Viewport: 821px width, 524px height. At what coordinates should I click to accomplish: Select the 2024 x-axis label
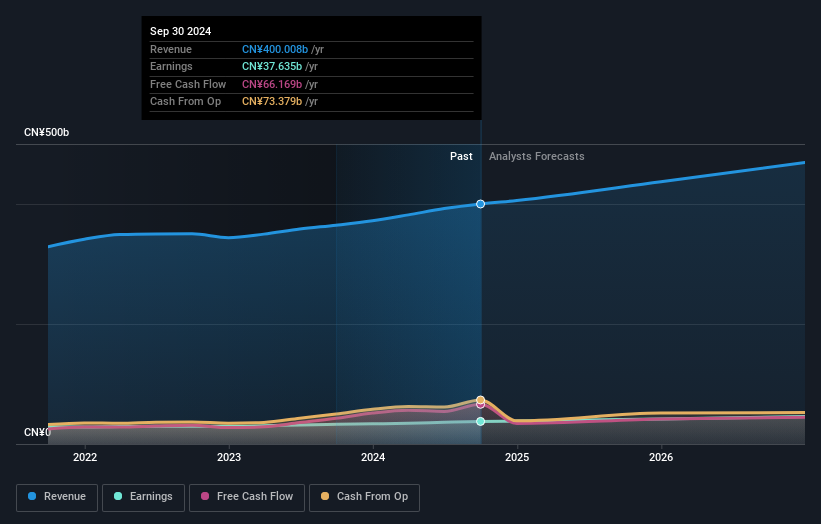pyautogui.click(x=373, y=458)
